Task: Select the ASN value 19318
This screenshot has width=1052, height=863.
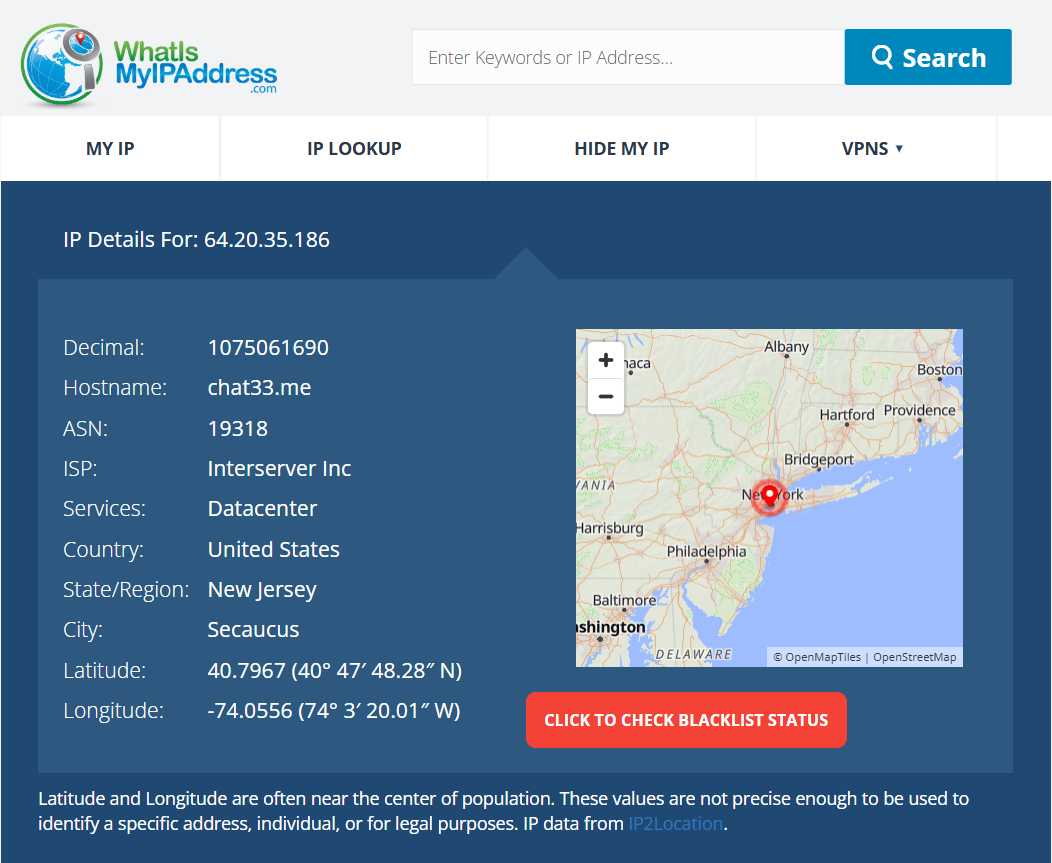Action: click(238, 428)
